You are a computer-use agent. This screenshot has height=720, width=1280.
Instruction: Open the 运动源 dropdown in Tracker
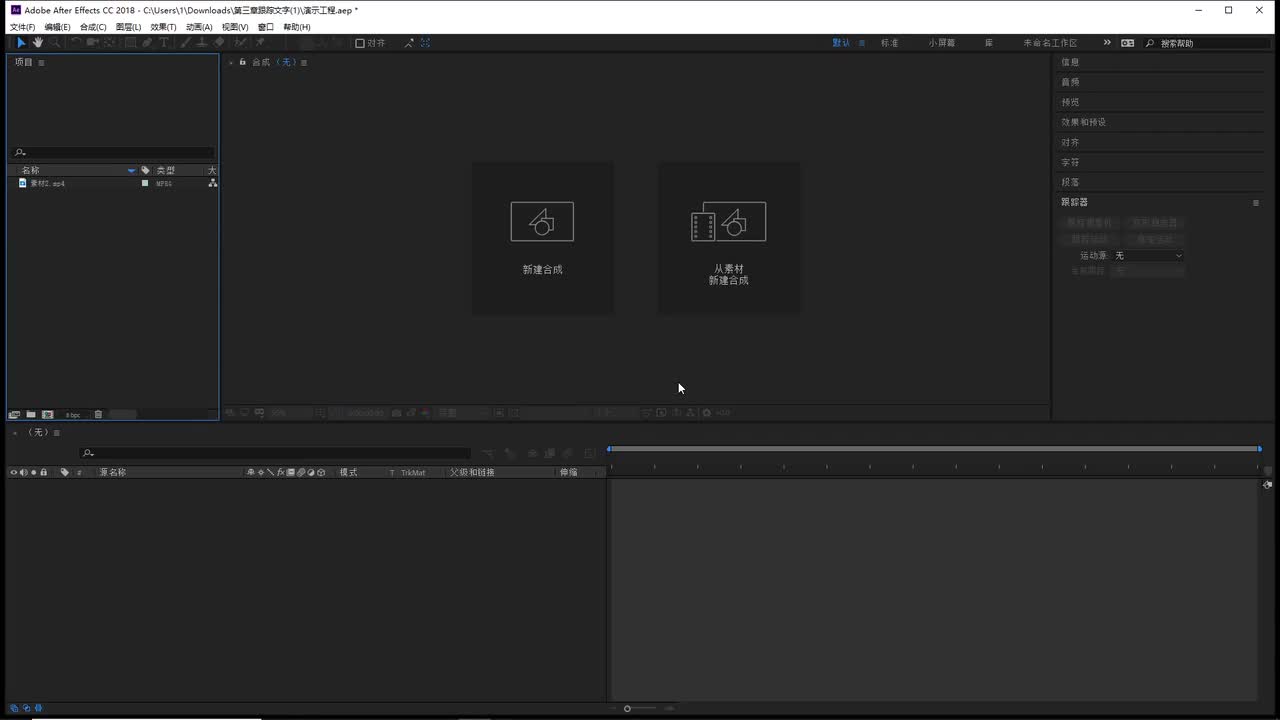coord(1148,256)
